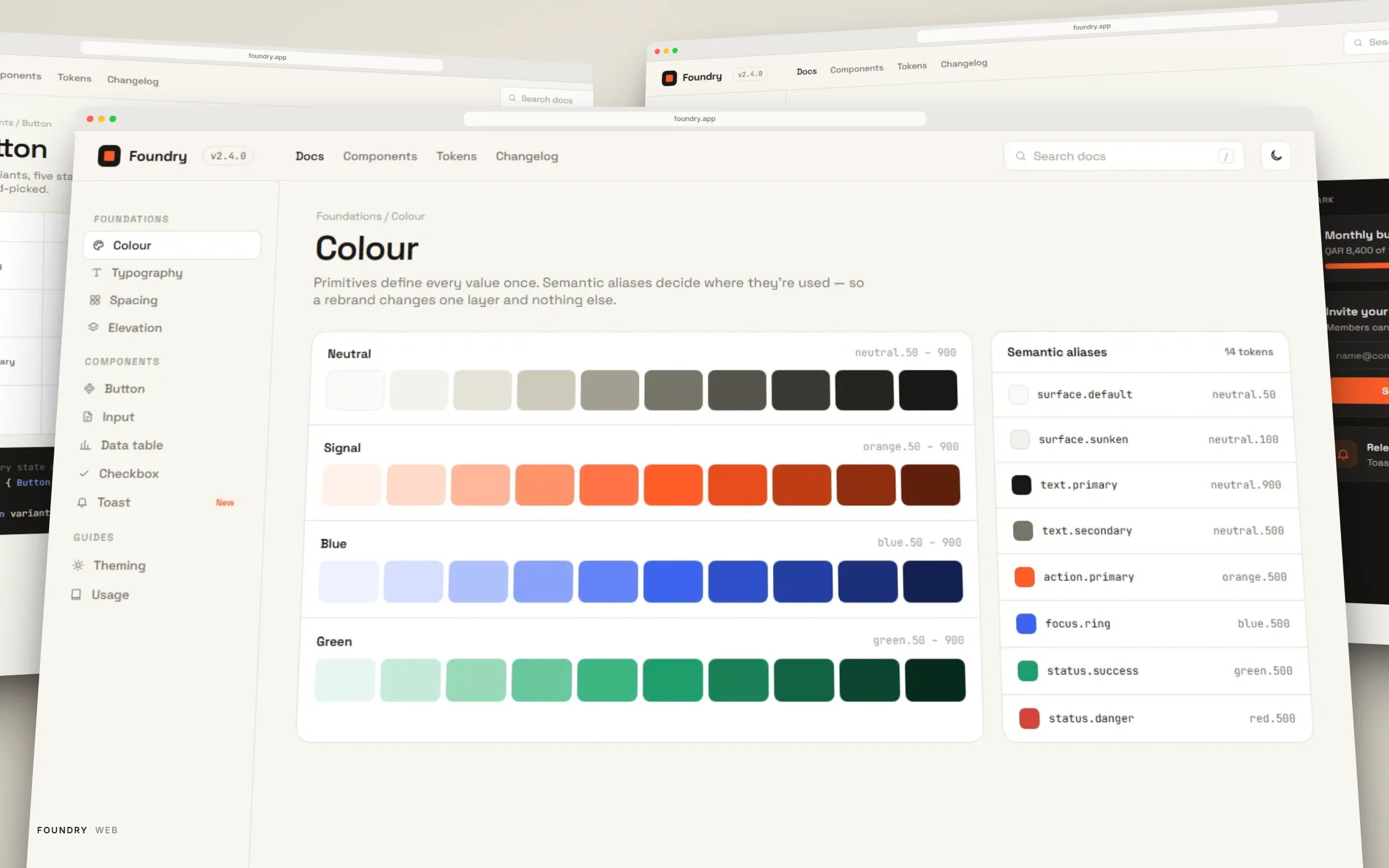This screenshot has height=868, width=1389.
Task: Open the Docs tab in the front window
Action: pos(310,156)
